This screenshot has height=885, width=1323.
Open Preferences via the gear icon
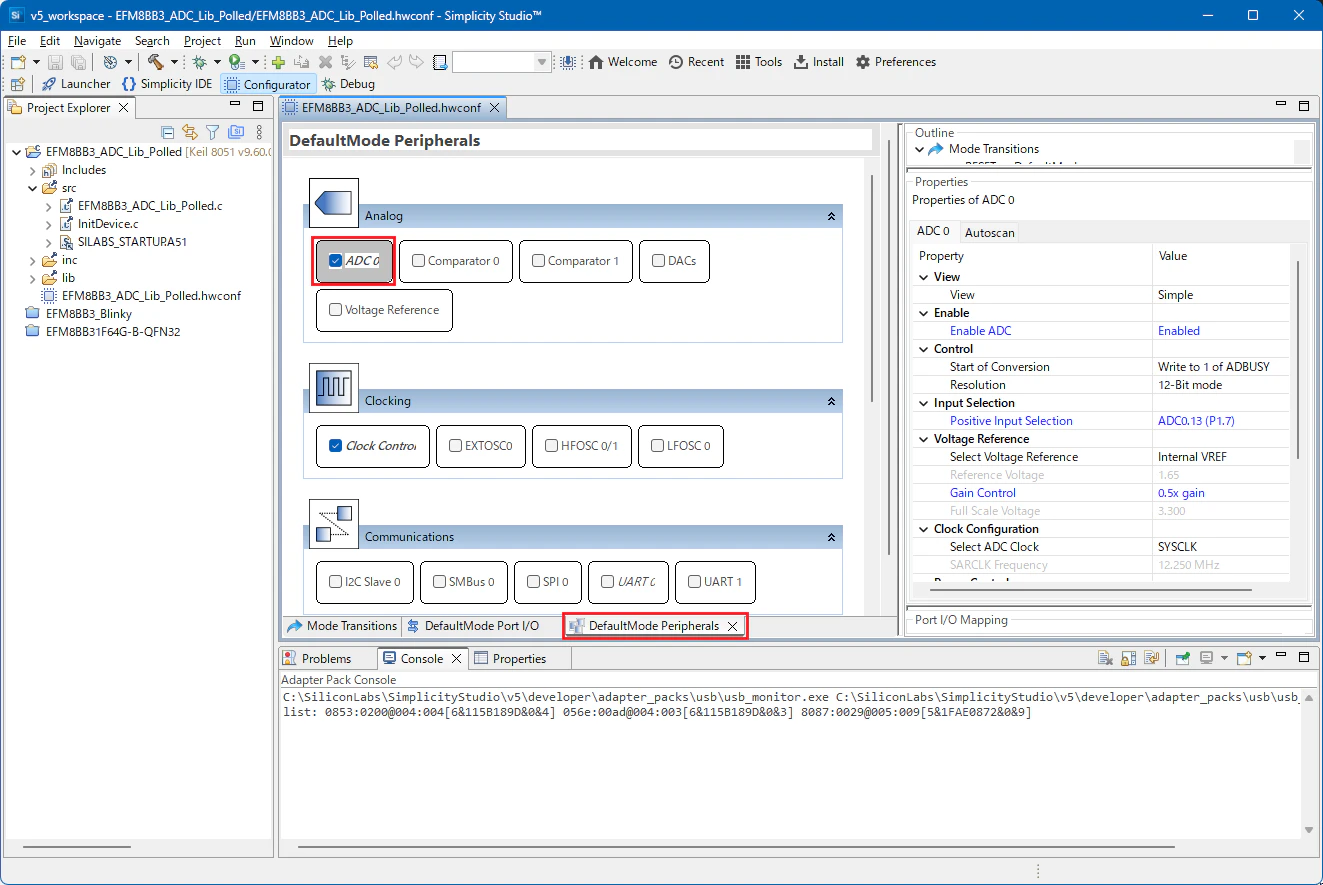pyautogui.click(x=896, y=62)
